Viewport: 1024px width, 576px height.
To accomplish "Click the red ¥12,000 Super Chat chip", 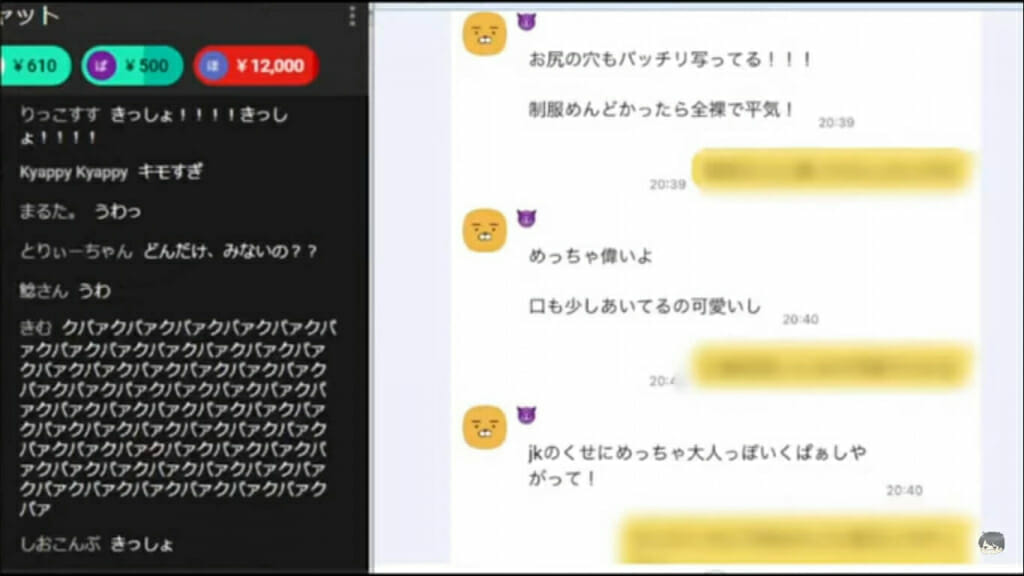I will [256, 65].
